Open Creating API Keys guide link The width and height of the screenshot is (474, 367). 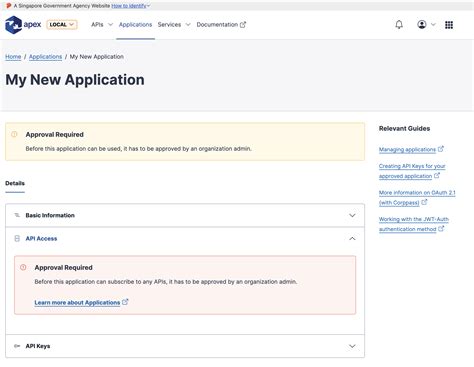pyautogui.click(x=412, y=171)
